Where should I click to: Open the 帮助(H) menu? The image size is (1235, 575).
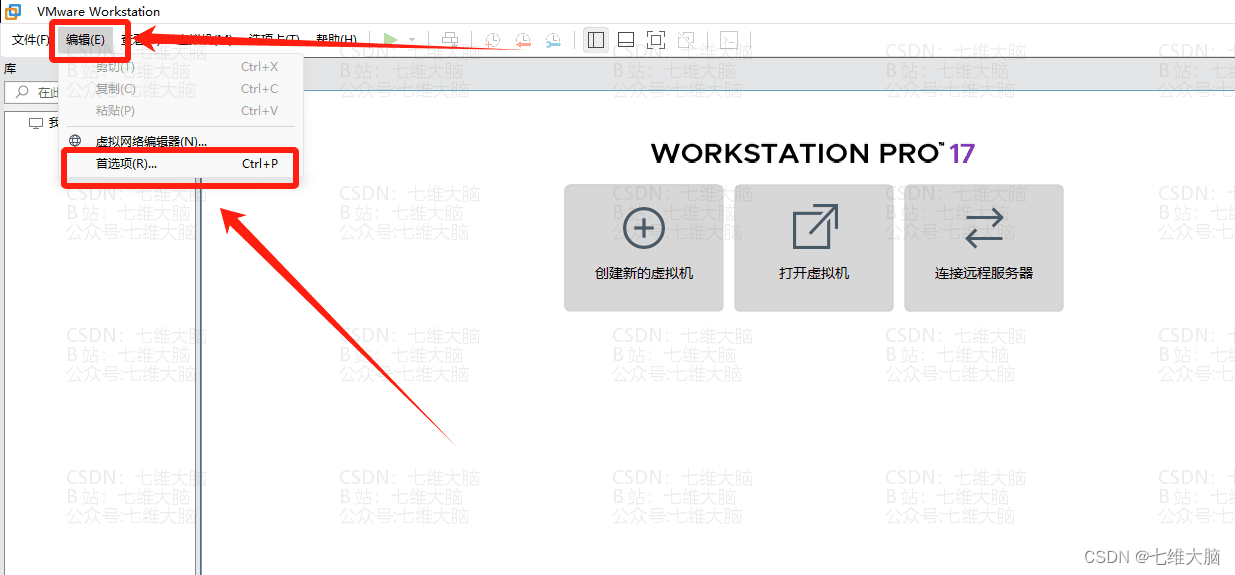(336, 40)
